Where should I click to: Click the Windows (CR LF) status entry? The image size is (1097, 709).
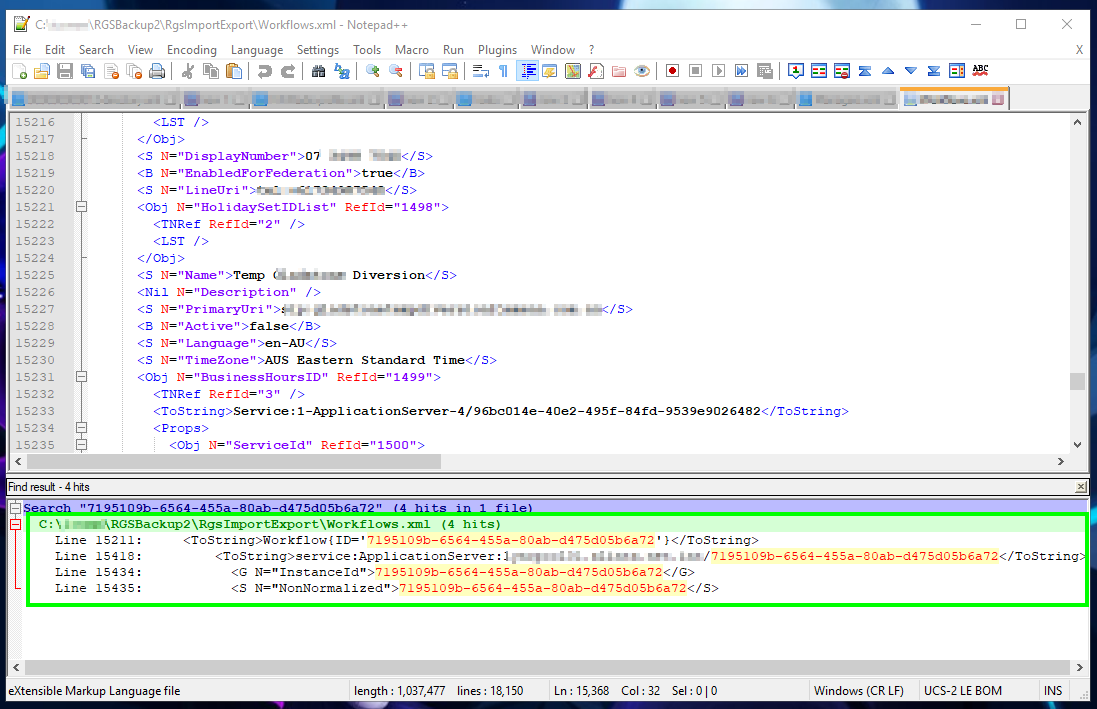point(858,691)
